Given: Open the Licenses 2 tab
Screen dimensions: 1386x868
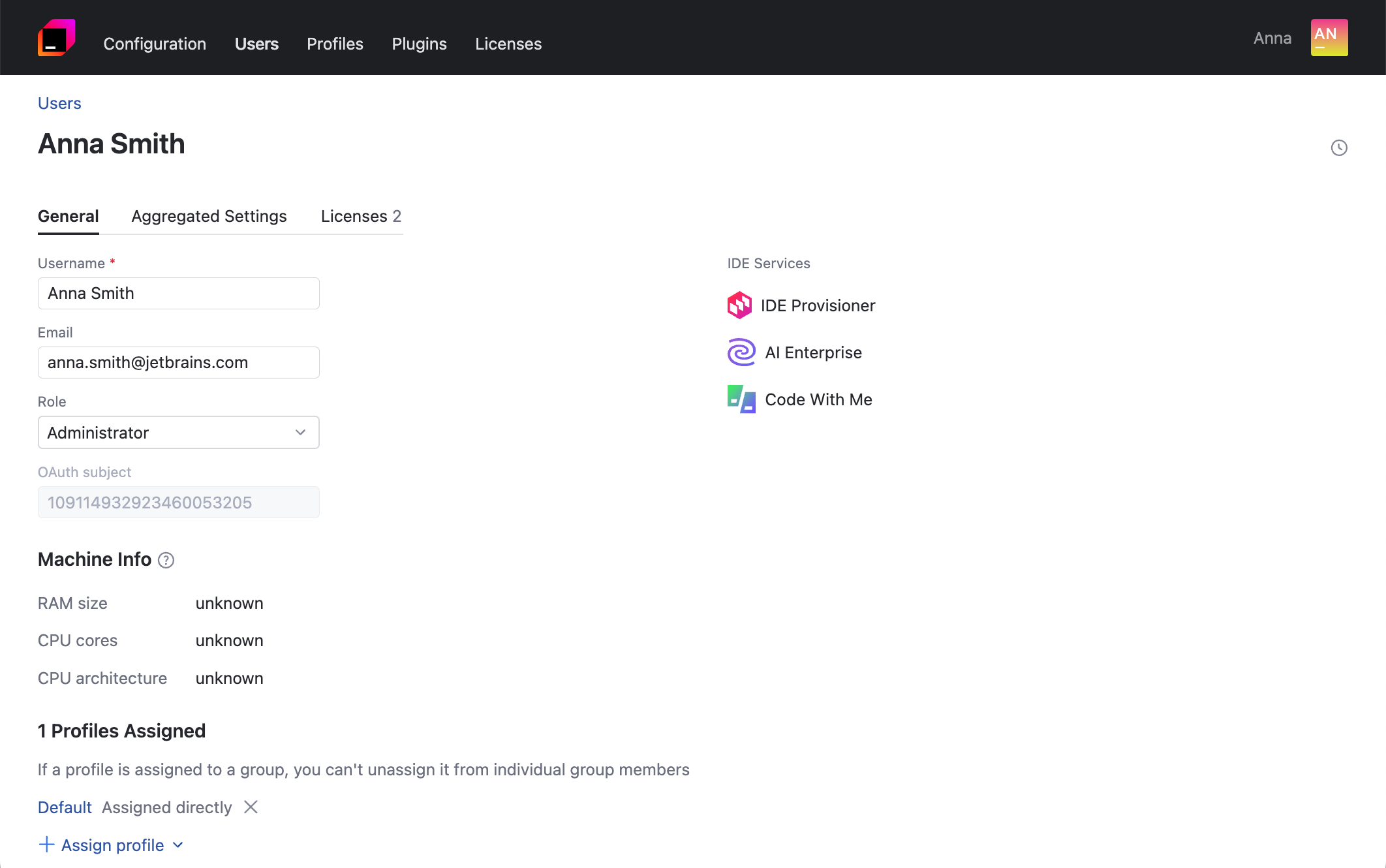Looking at the screenshot, I should tap(360, 216).
